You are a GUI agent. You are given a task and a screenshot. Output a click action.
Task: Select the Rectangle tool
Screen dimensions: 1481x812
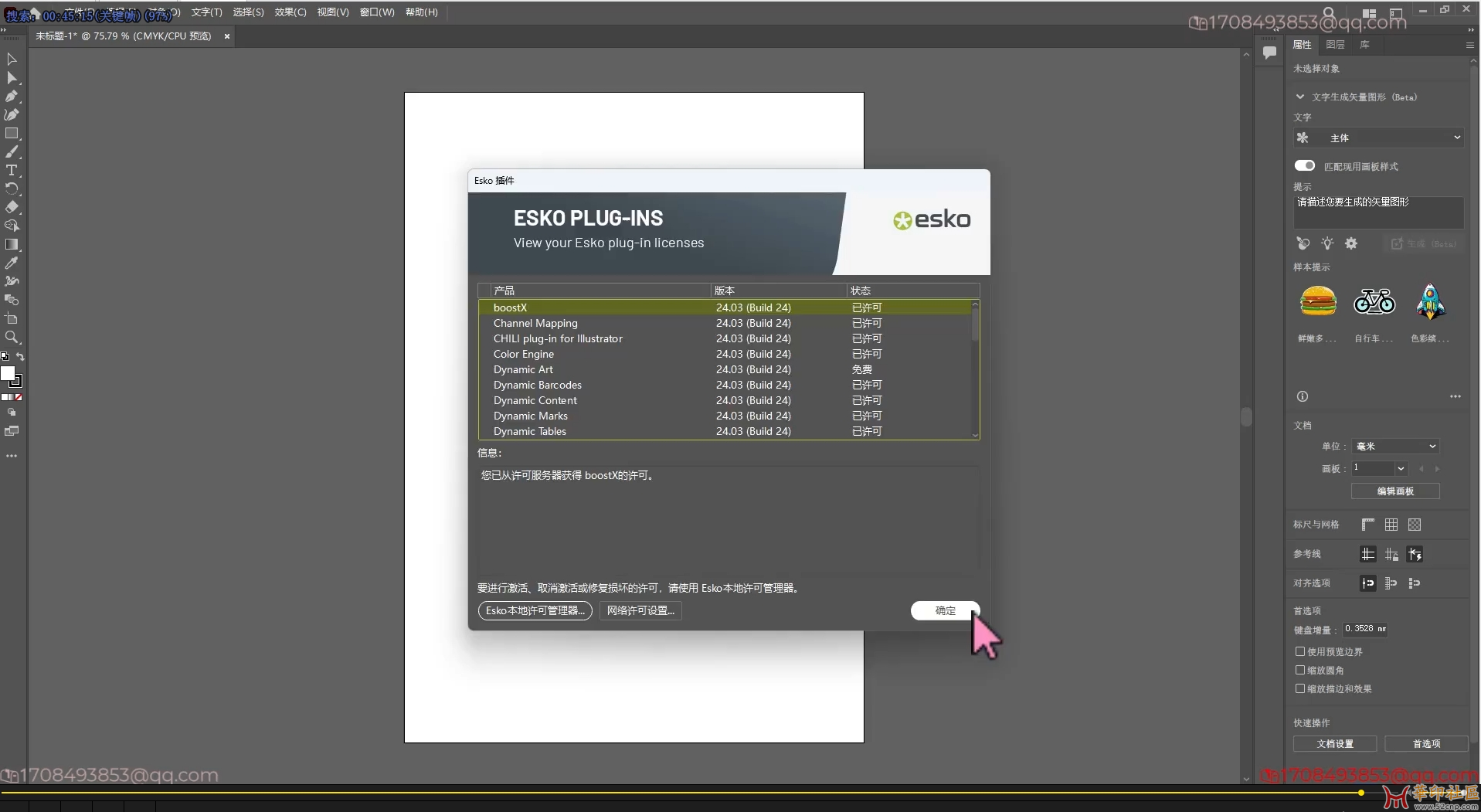point(12,134)
